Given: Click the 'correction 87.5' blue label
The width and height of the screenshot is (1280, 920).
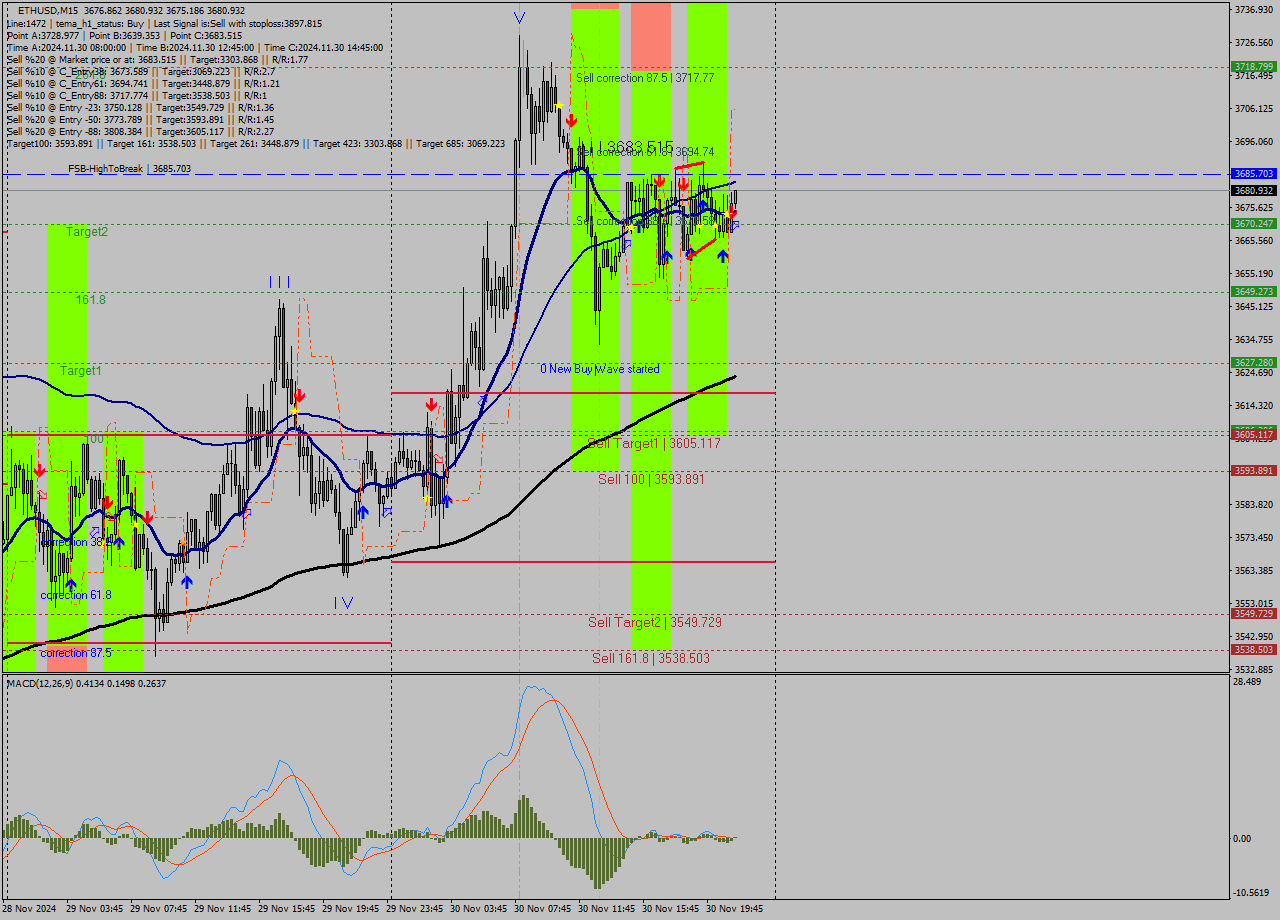Looking at the screenshot, I should tap(76, 653).
